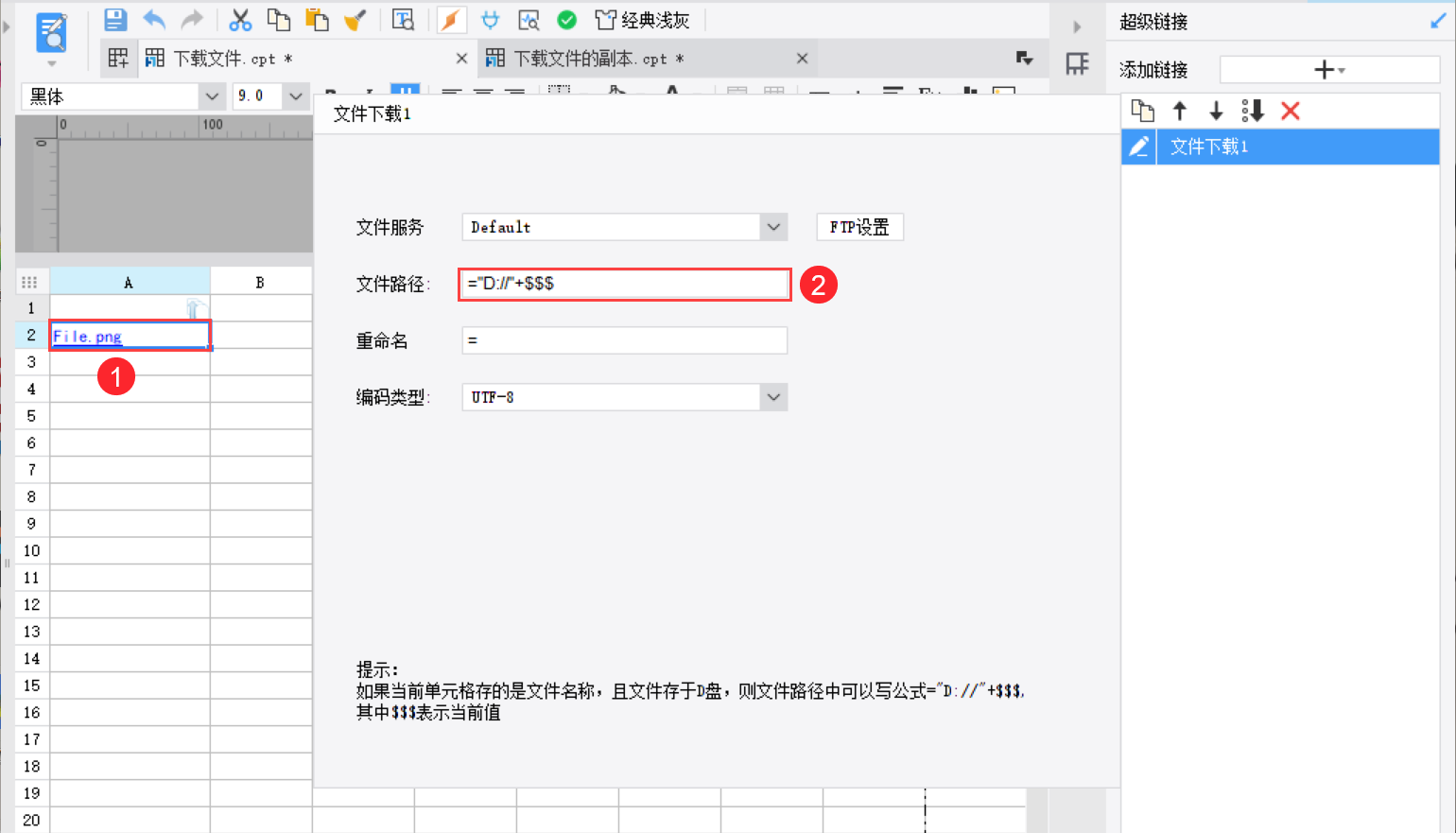Click the 重命名 input field
The width and height of the screenshot is (1456, 833).
[625, 340]
